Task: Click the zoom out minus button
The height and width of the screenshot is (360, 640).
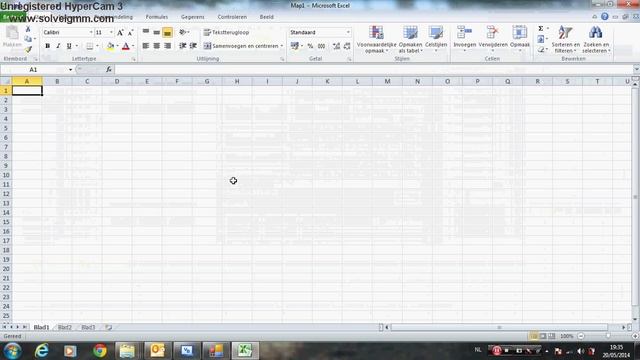Action: 581,336
